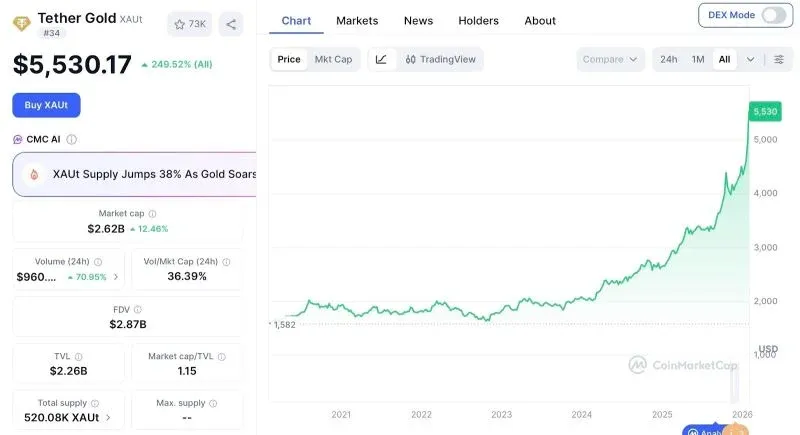Select the 24h time range
The image size is (800, 435).
tap(668, 59)
